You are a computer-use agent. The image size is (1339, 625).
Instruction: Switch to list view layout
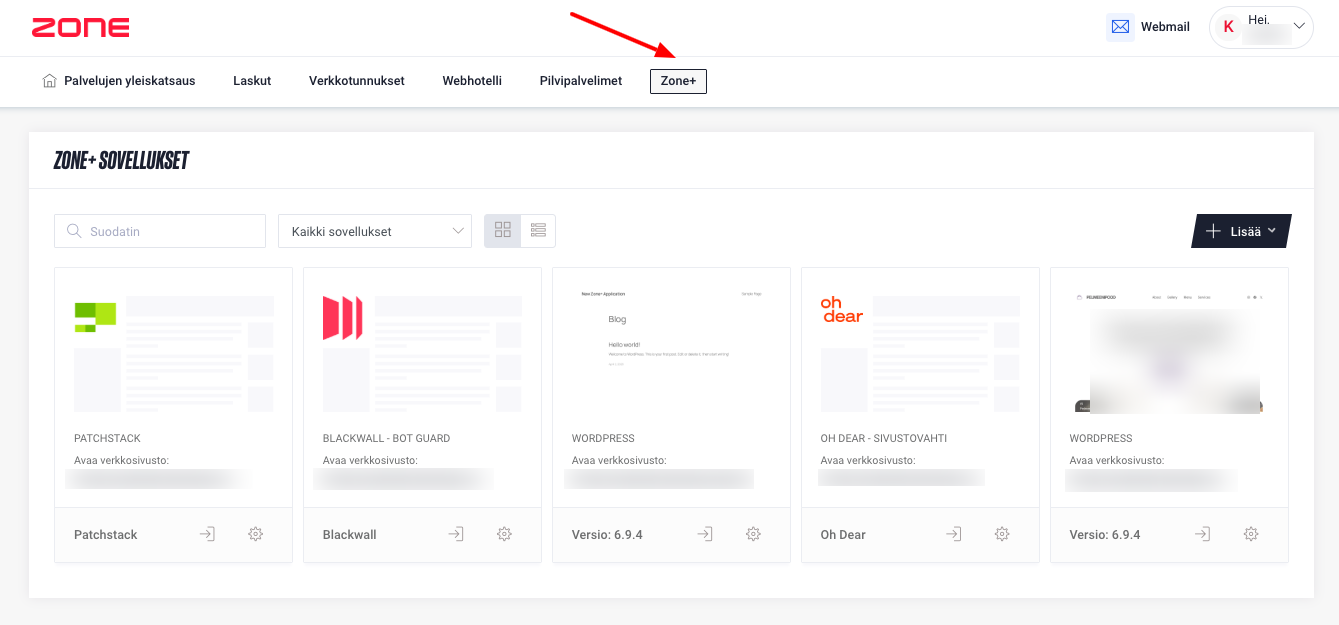538,231
